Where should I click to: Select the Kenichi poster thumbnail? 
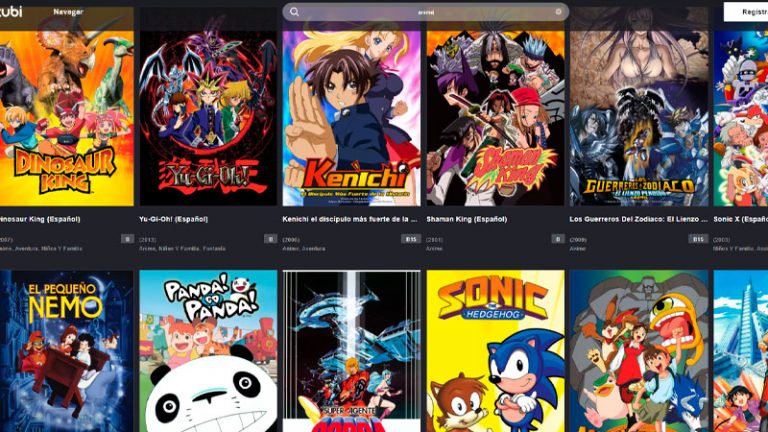coord(351,113)
